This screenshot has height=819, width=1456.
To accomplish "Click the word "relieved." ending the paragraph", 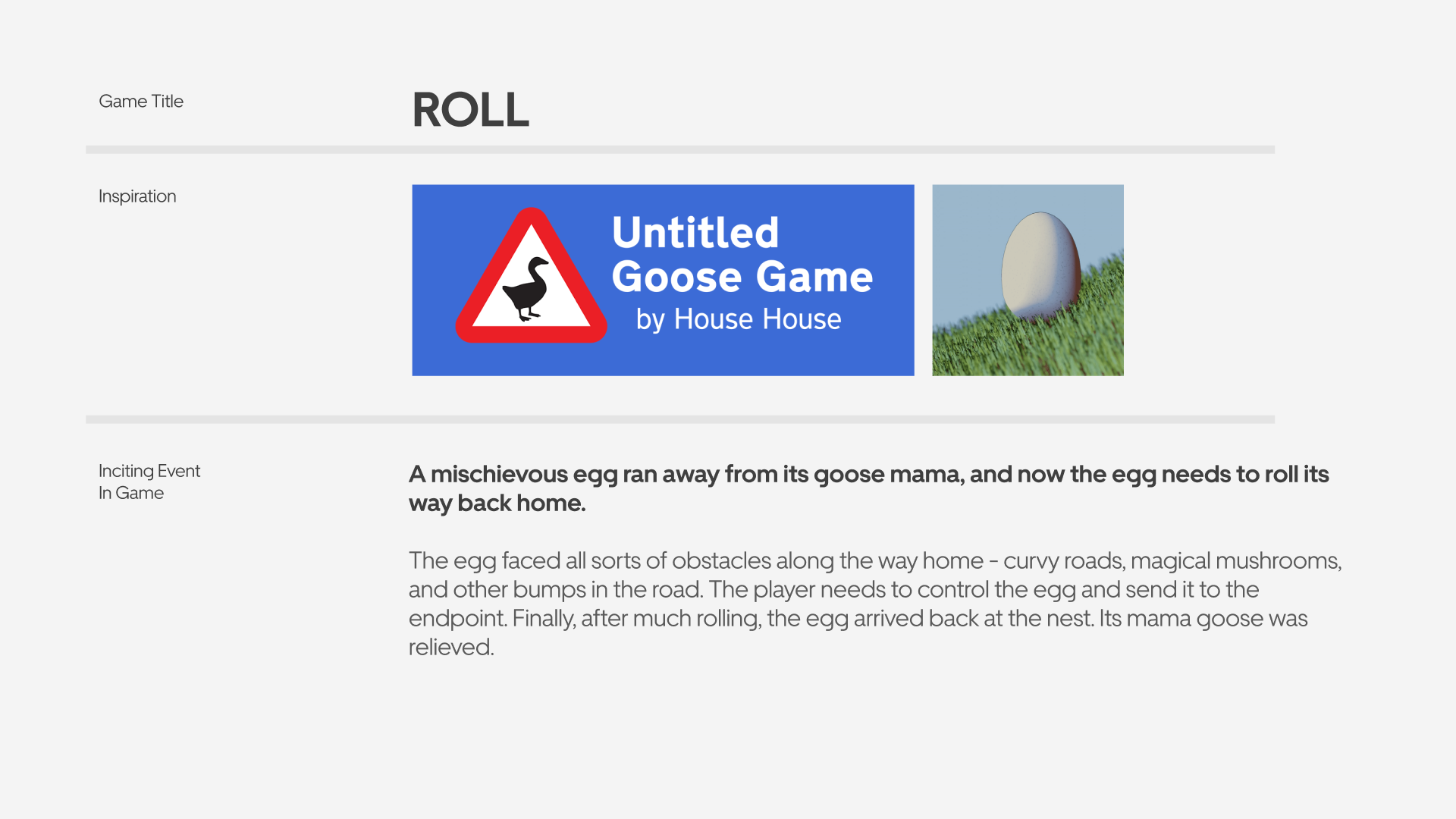I will pos(451,648).
